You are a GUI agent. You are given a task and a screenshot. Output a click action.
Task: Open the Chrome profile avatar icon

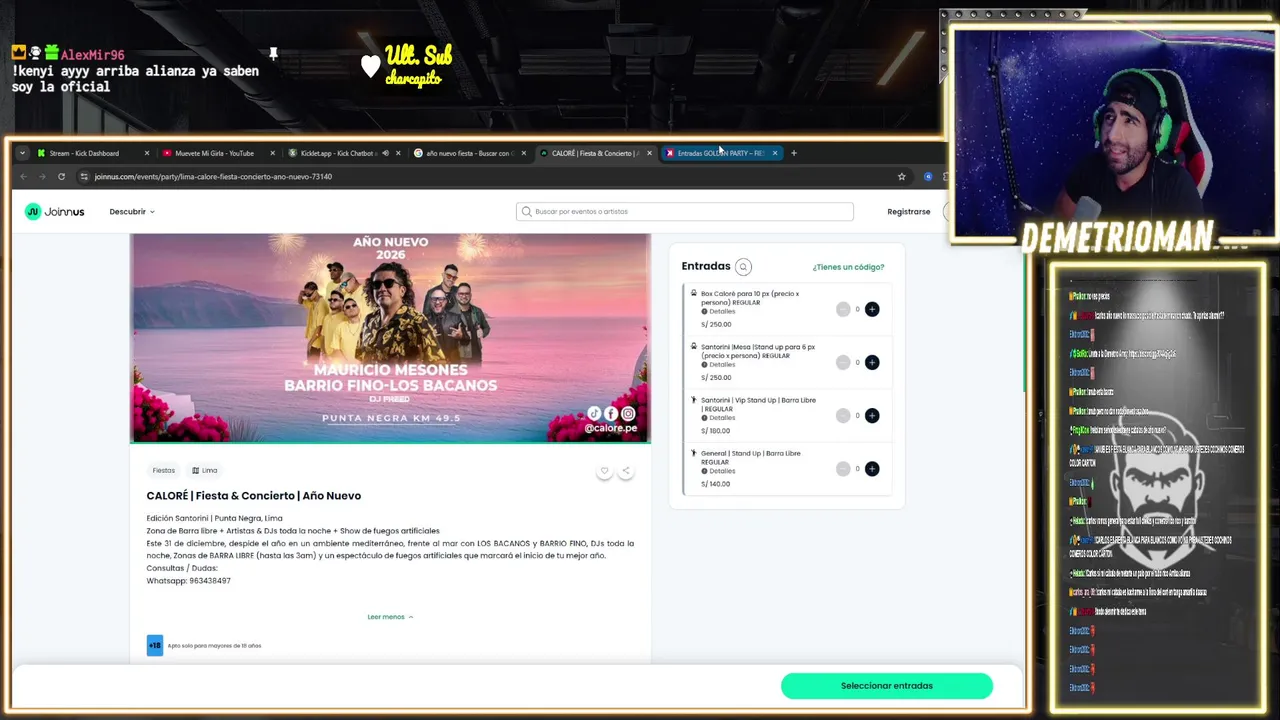pyautogui.click(x=928, y=177)
